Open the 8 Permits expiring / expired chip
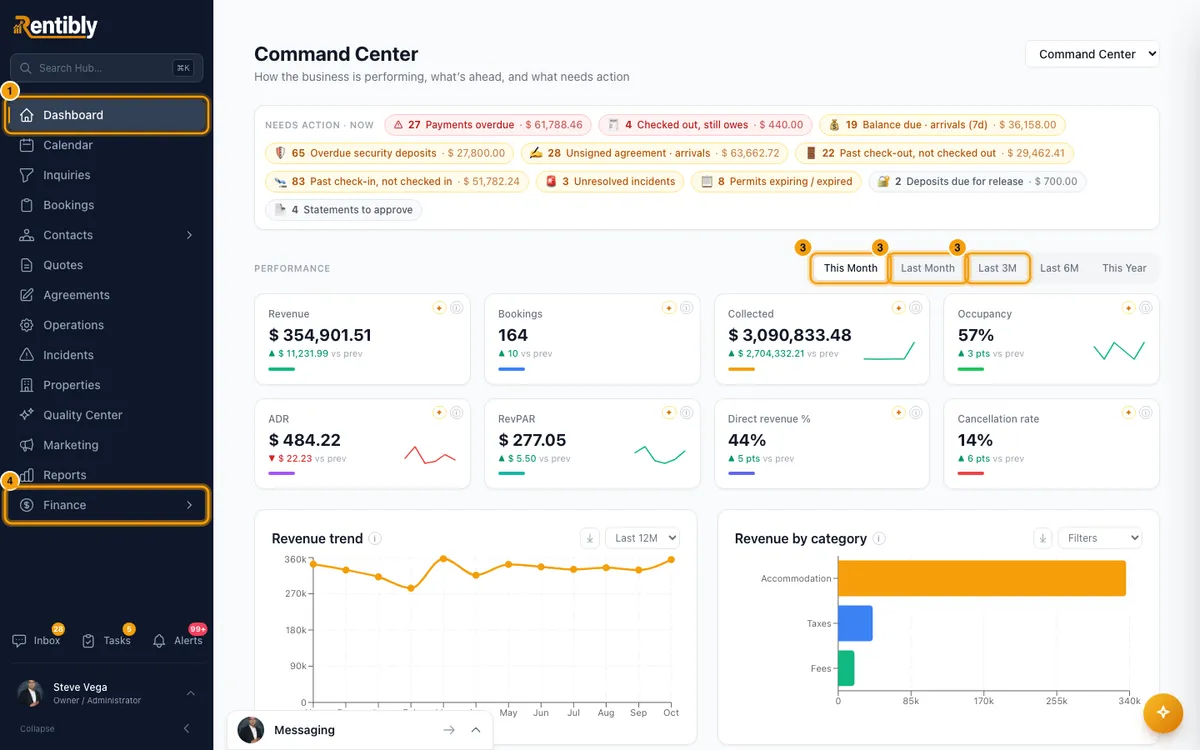The width and height of the screenshot is (1200, 750). coord(776,181)
